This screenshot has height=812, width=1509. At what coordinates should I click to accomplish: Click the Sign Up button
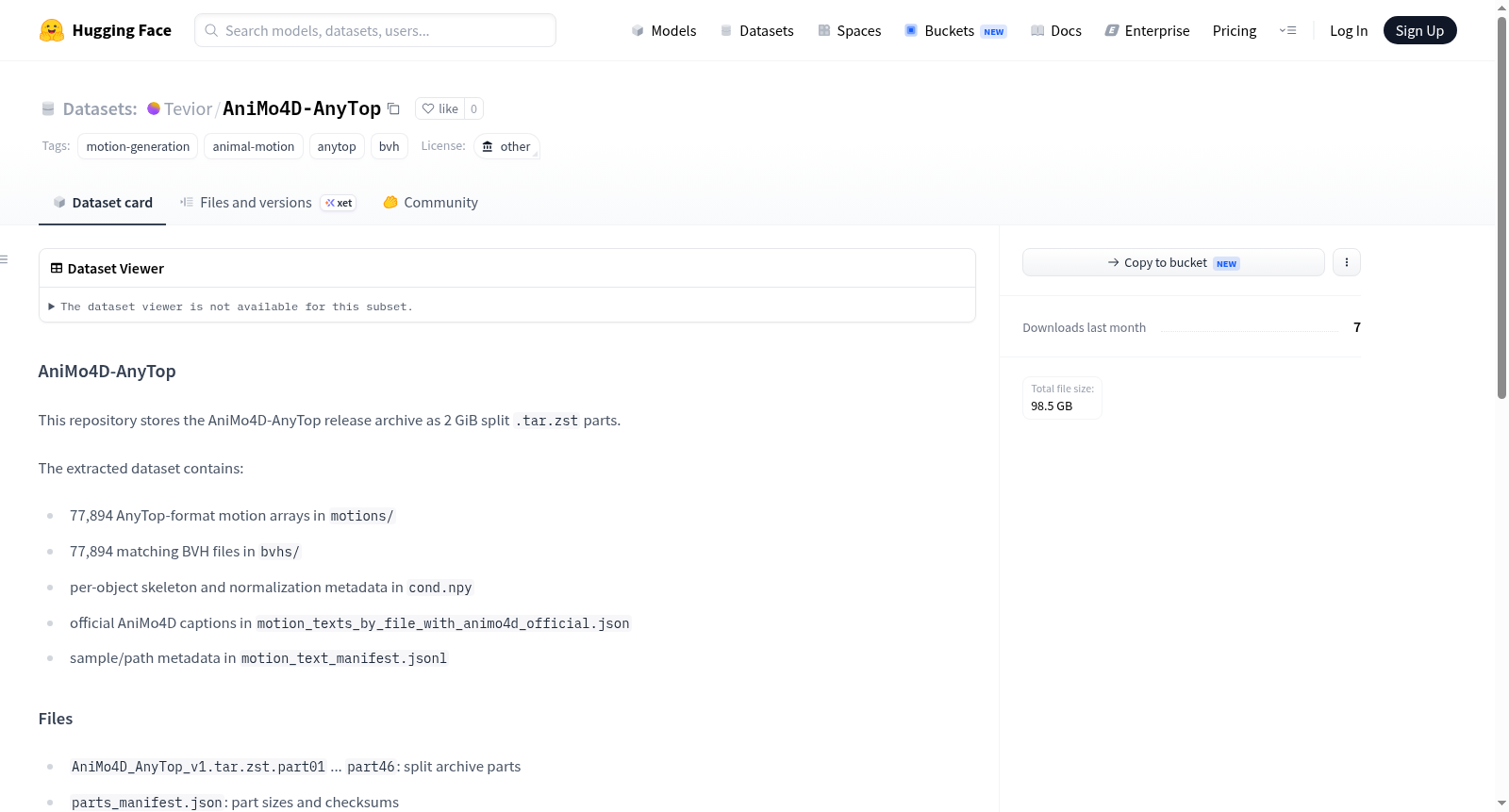point(1420,30)
